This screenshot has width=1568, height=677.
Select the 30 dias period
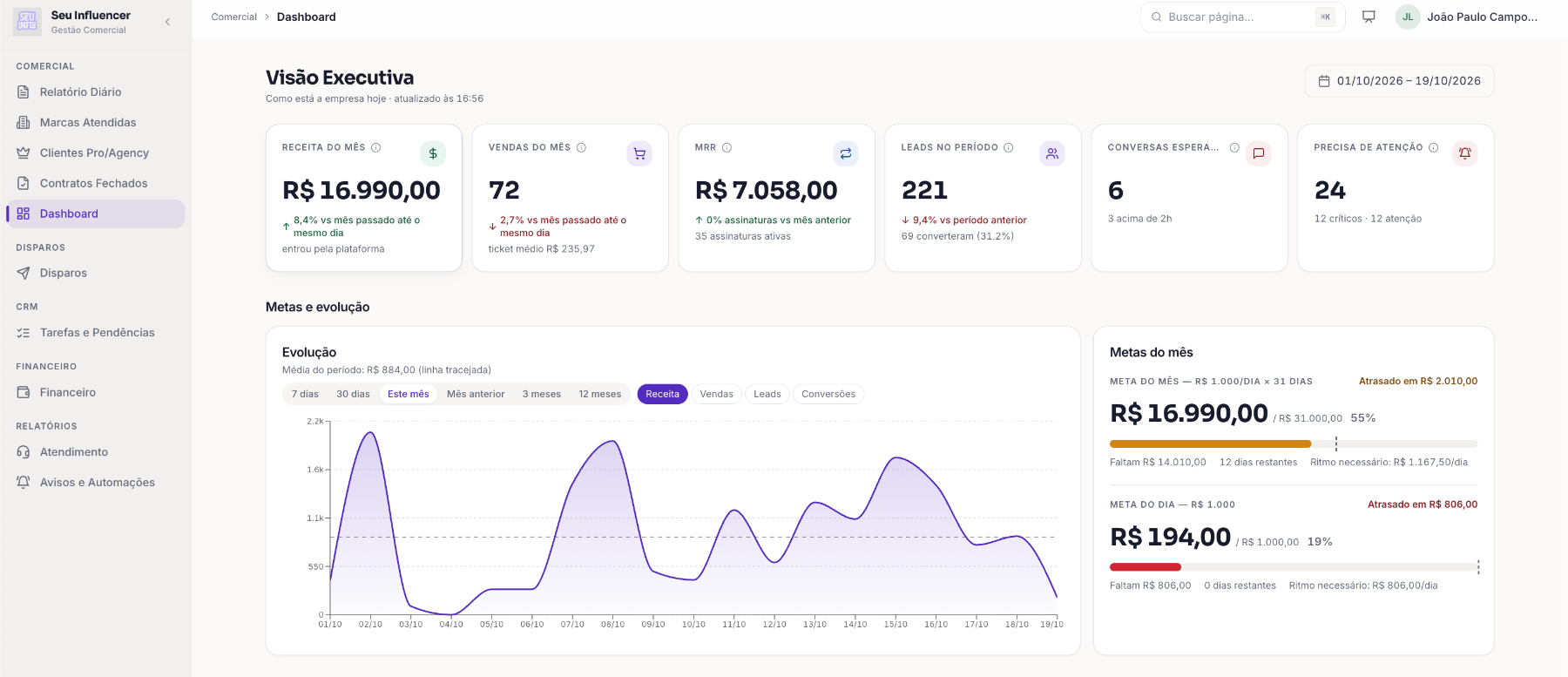point(353,394)
